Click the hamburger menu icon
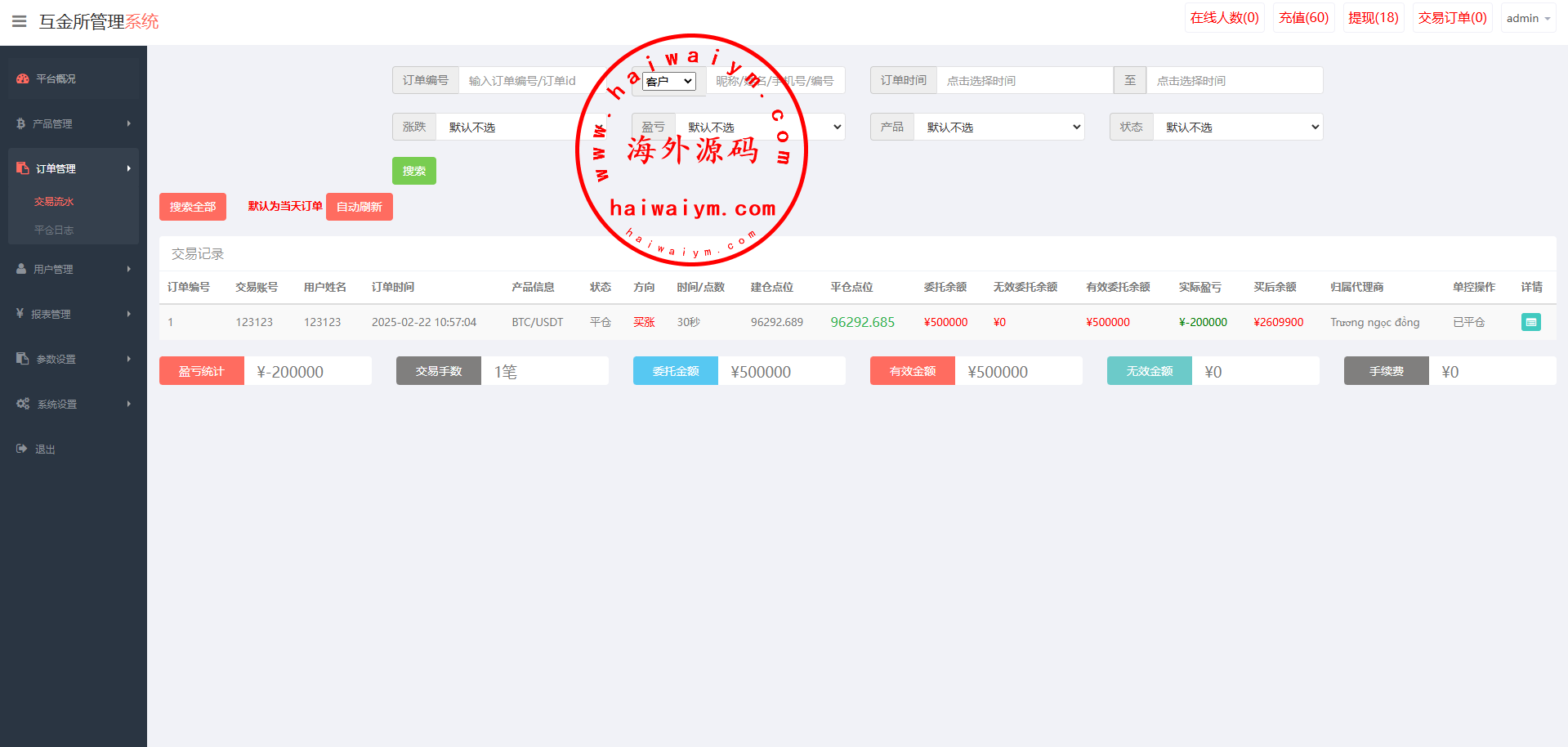The height and width of the screenshot is (747, 1568). [20, 21]
